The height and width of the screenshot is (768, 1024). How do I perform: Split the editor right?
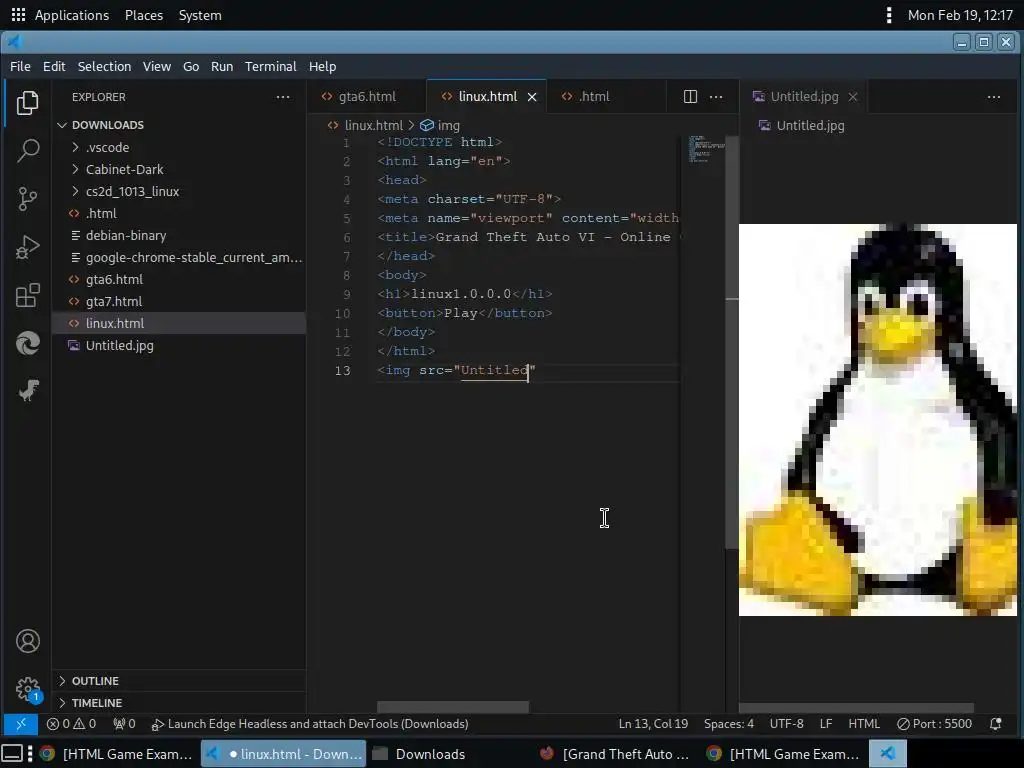(x=690, y=97)
